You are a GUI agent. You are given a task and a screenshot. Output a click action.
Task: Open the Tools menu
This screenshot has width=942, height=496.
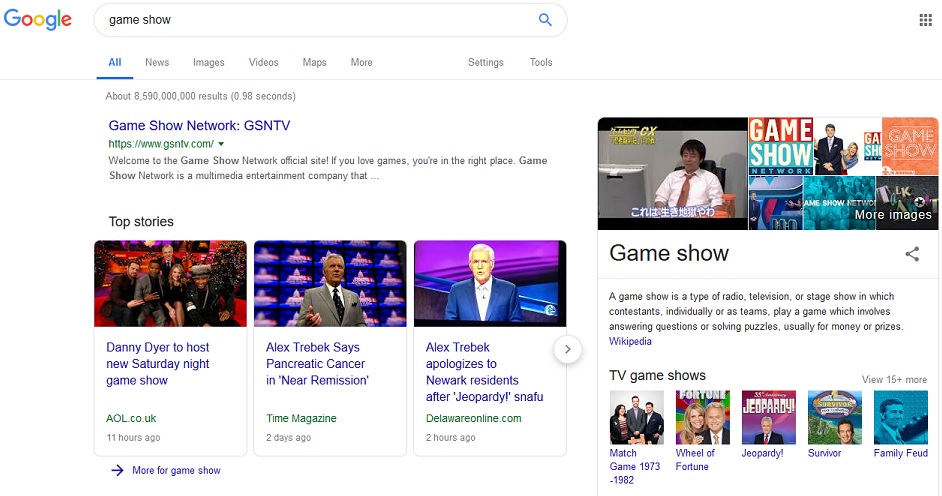pos(541,62)
